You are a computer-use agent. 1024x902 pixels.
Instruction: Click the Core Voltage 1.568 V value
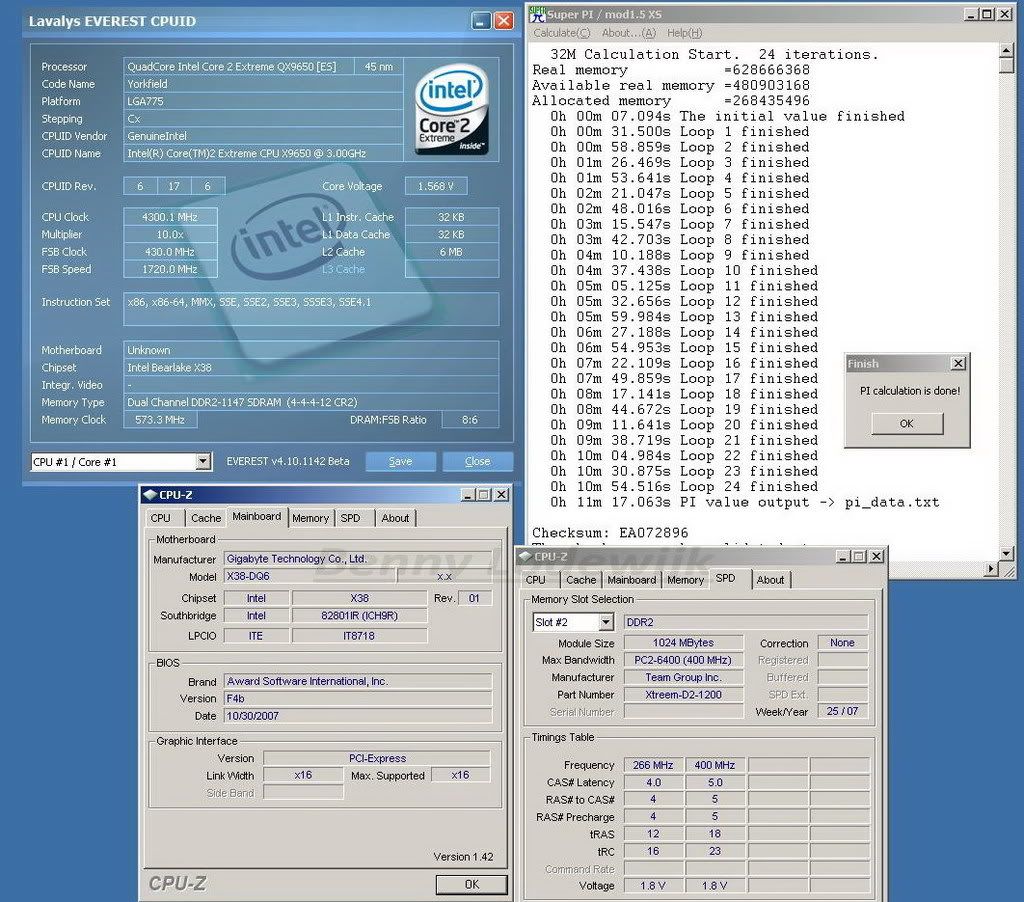(436, 186)
